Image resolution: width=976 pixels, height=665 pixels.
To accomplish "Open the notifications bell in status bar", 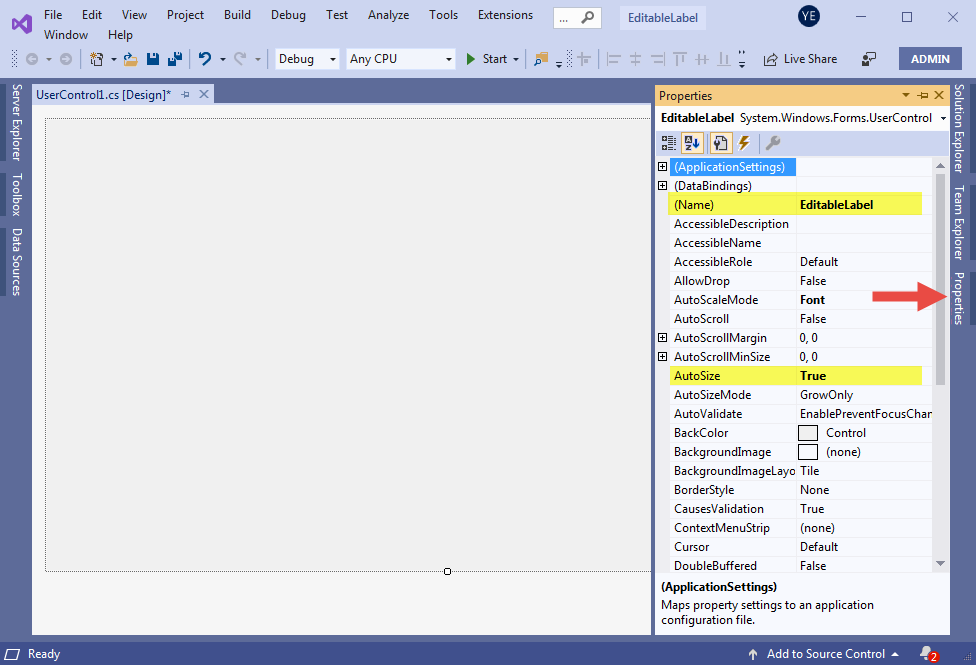I will 926,654.
